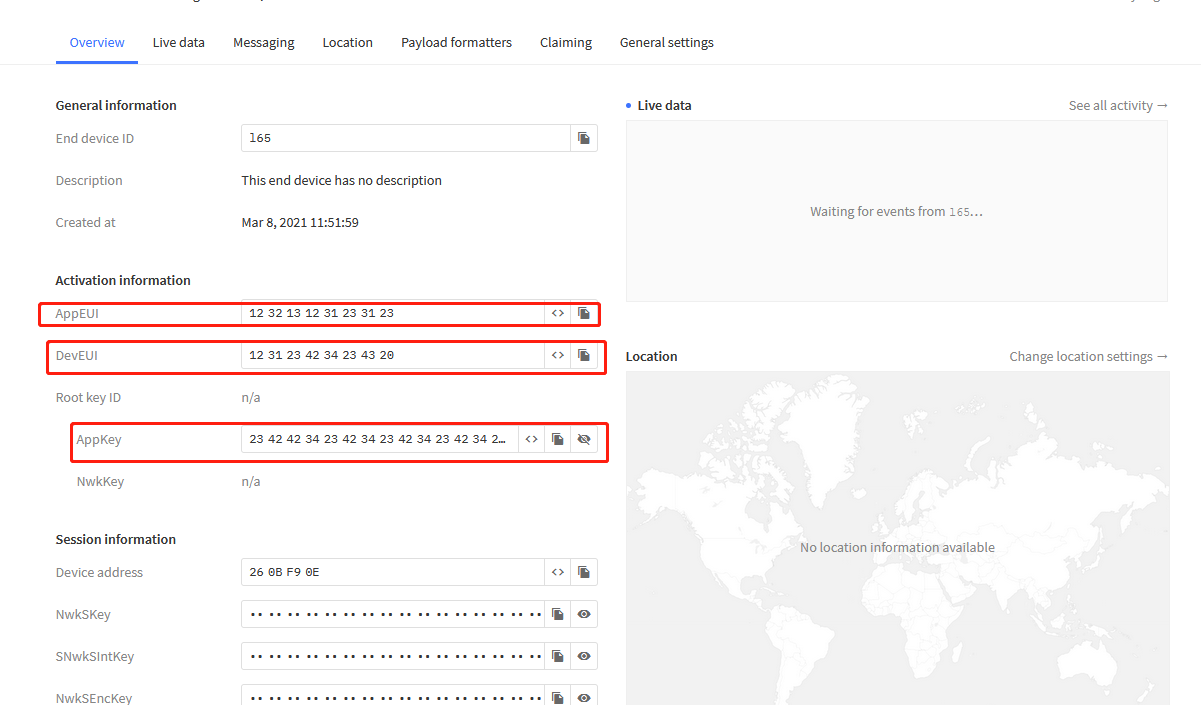Image resolution: width=1201 pixels, height=705 pixels.
Task: Copy the DevEUI to clipboard
Action: 584,355
